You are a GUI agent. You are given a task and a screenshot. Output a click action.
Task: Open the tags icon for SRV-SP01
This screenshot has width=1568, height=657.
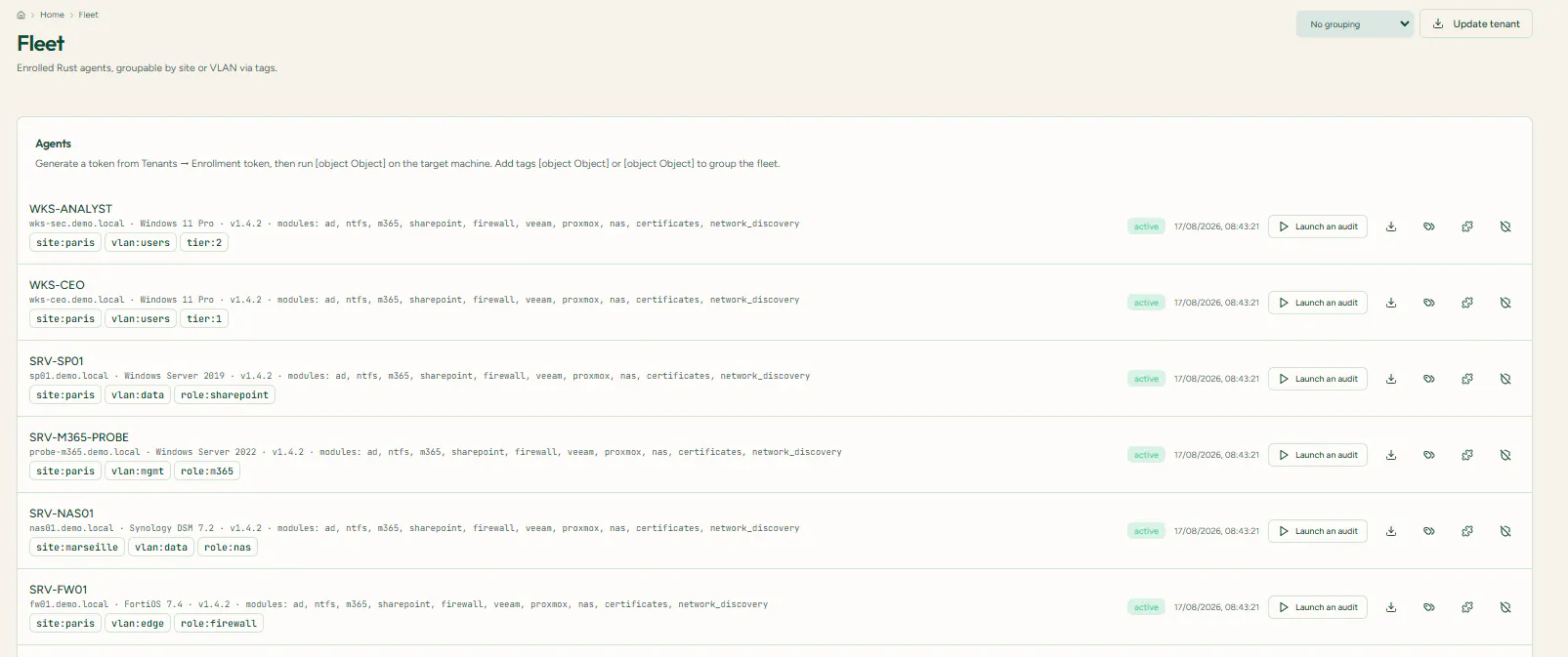(1429, 379)
